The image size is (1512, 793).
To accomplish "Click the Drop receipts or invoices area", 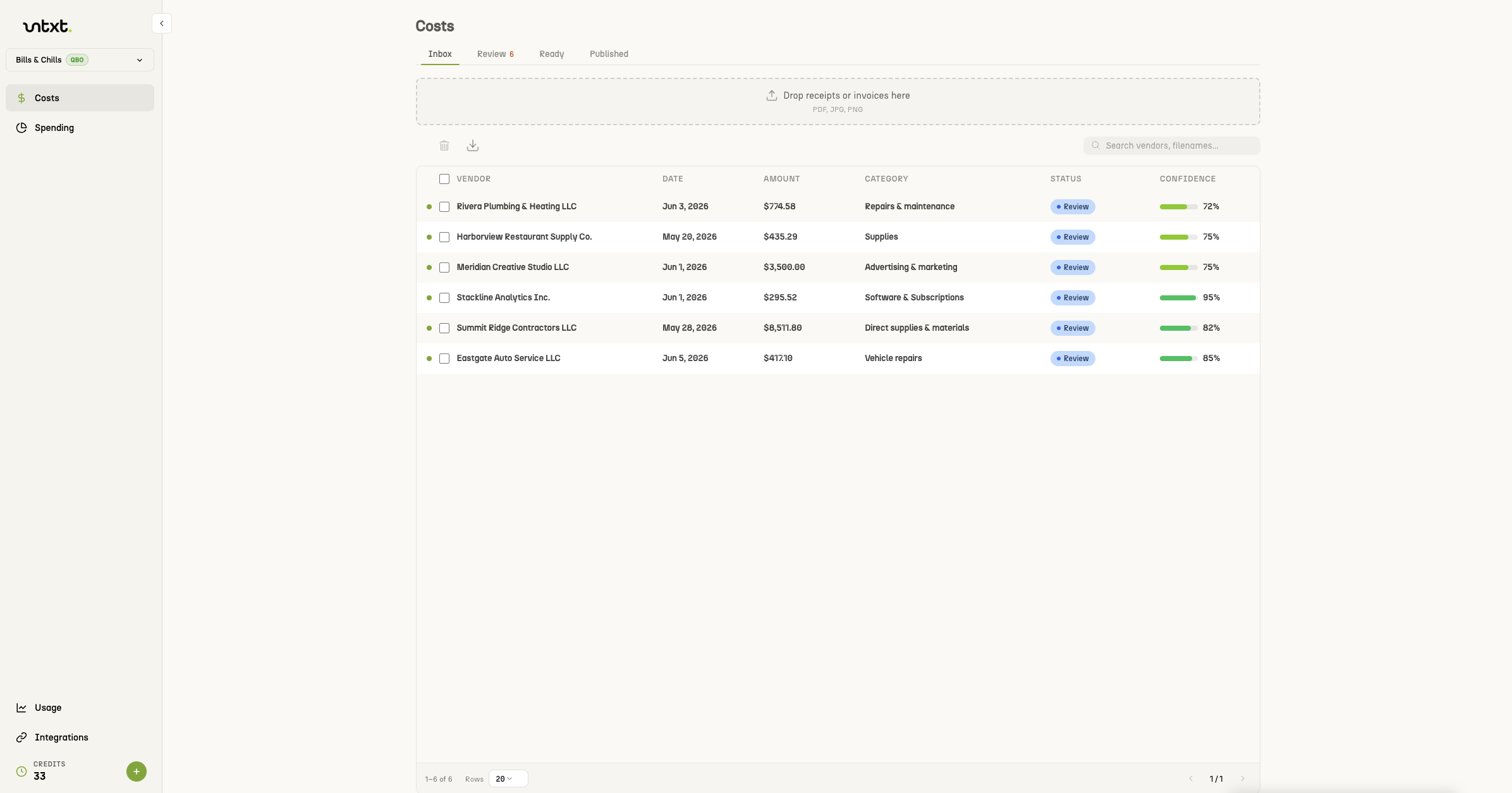I will pyautogui.click(x=838, y=101).
